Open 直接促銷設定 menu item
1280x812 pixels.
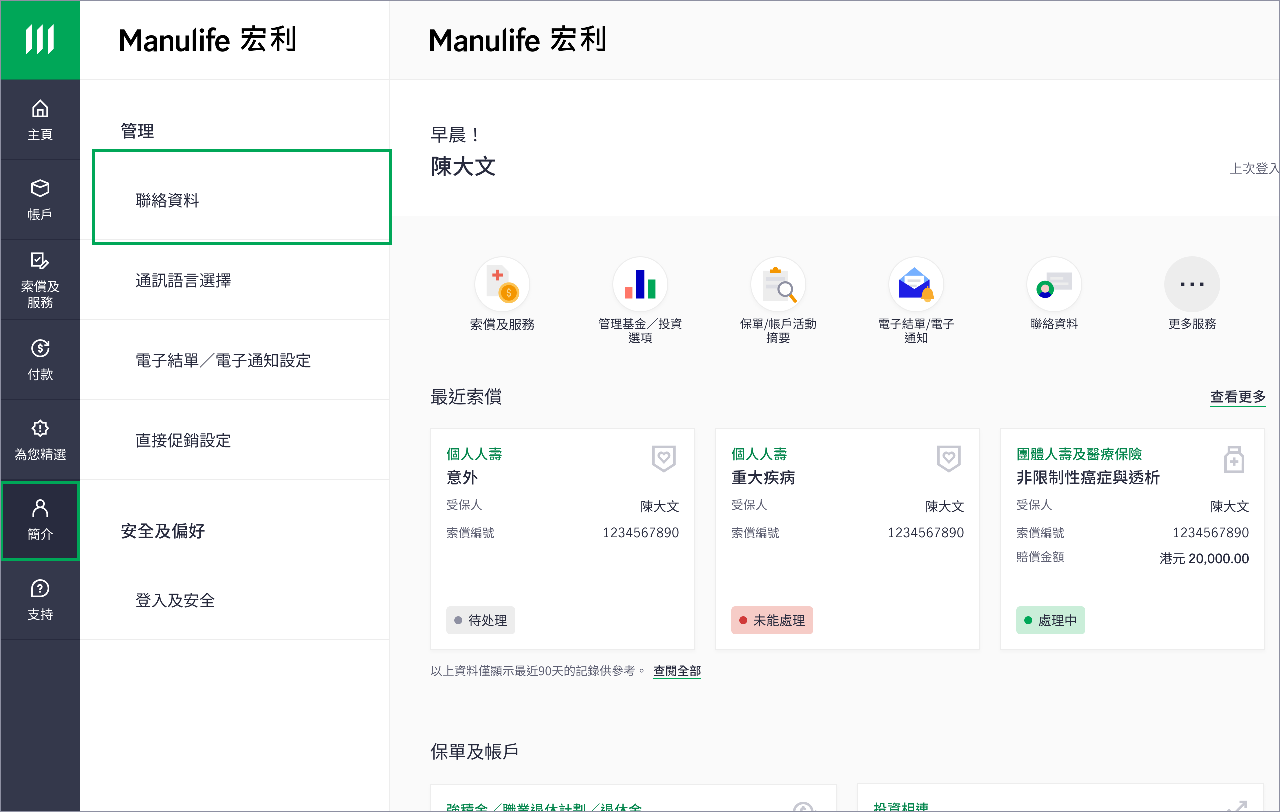(235, 440)
